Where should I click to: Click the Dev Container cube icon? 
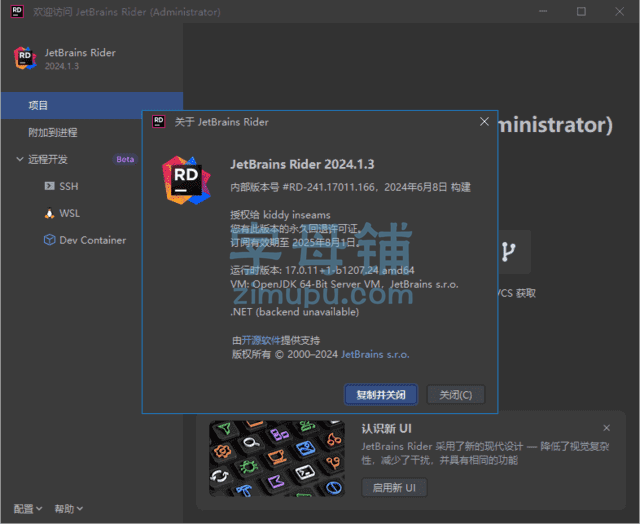(x=49, y=240)
